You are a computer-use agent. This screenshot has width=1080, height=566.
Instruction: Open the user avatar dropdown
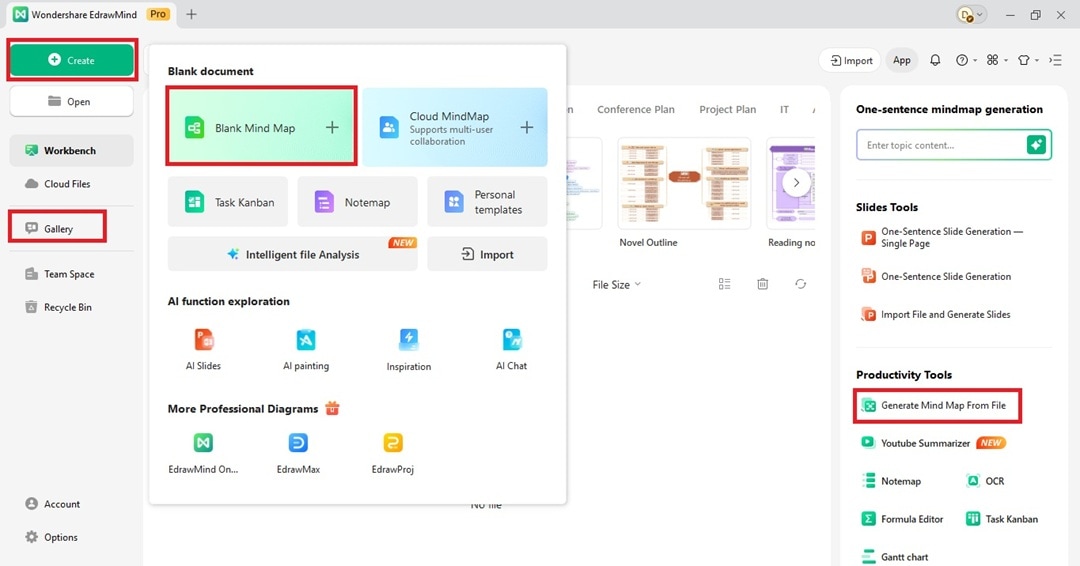click(x=972, y=14)
